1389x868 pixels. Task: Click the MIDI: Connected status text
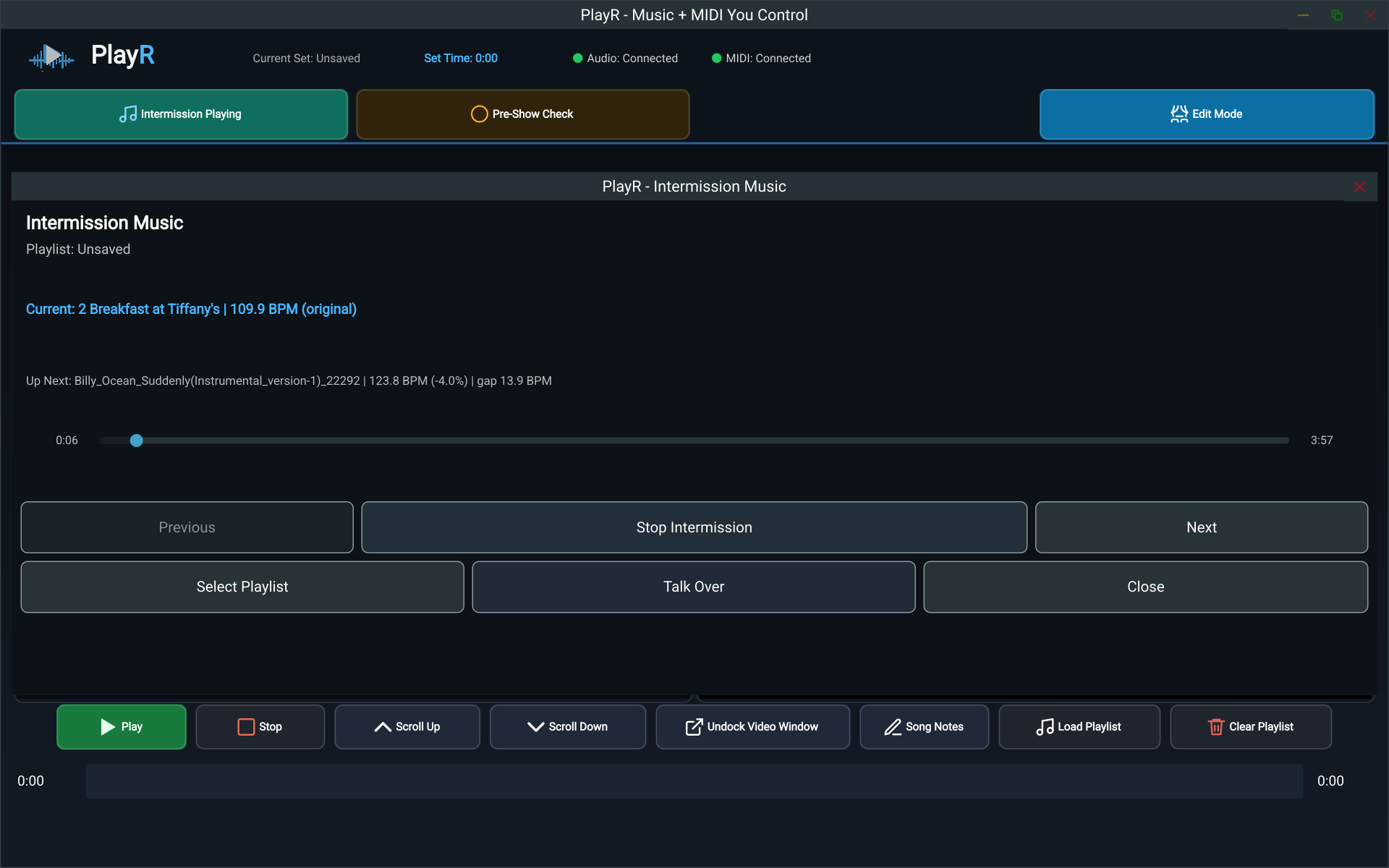click(x=768, y=59)
